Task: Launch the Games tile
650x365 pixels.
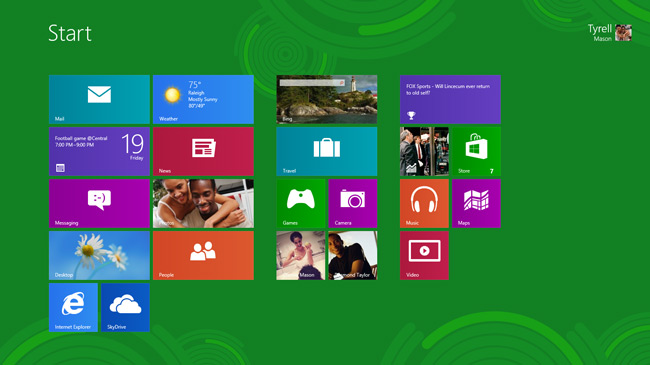Action: 301,203
